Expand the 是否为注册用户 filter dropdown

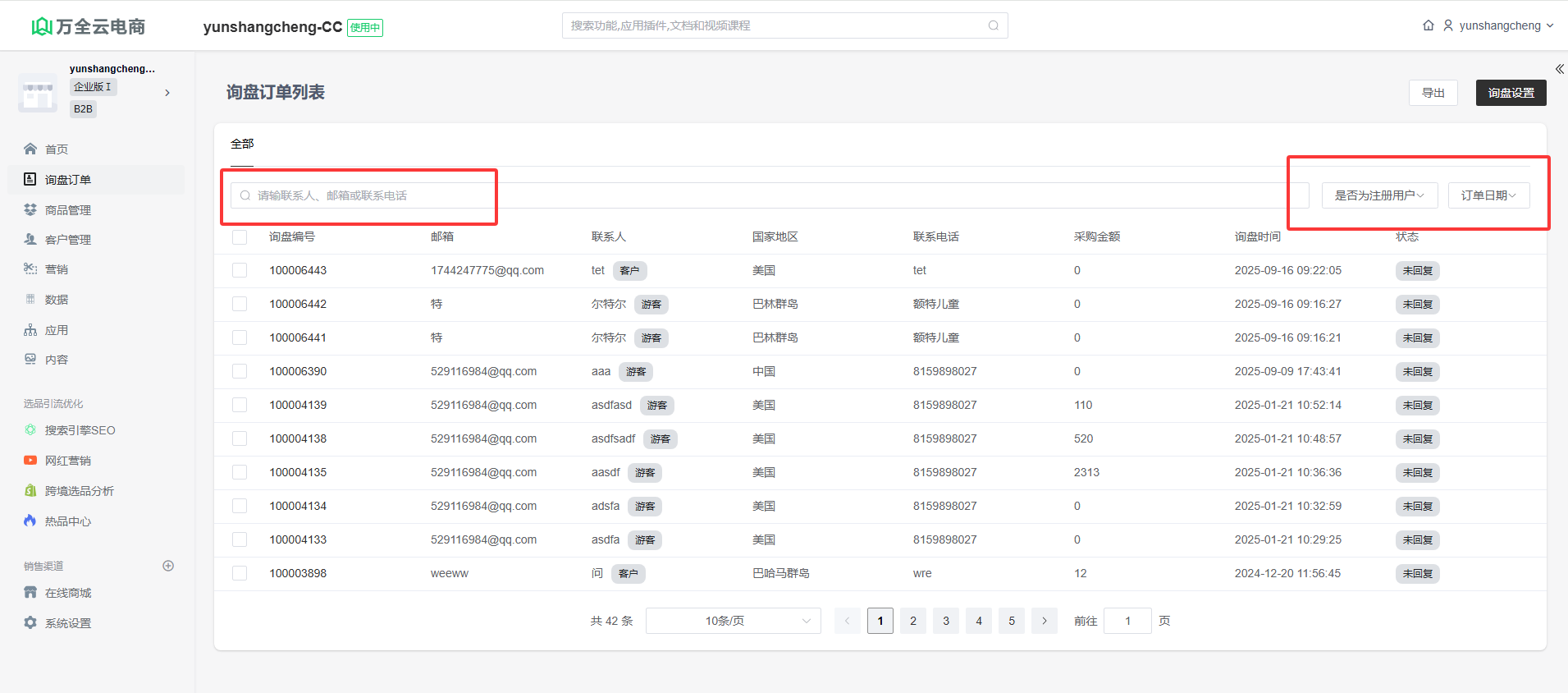point(1378,195)
